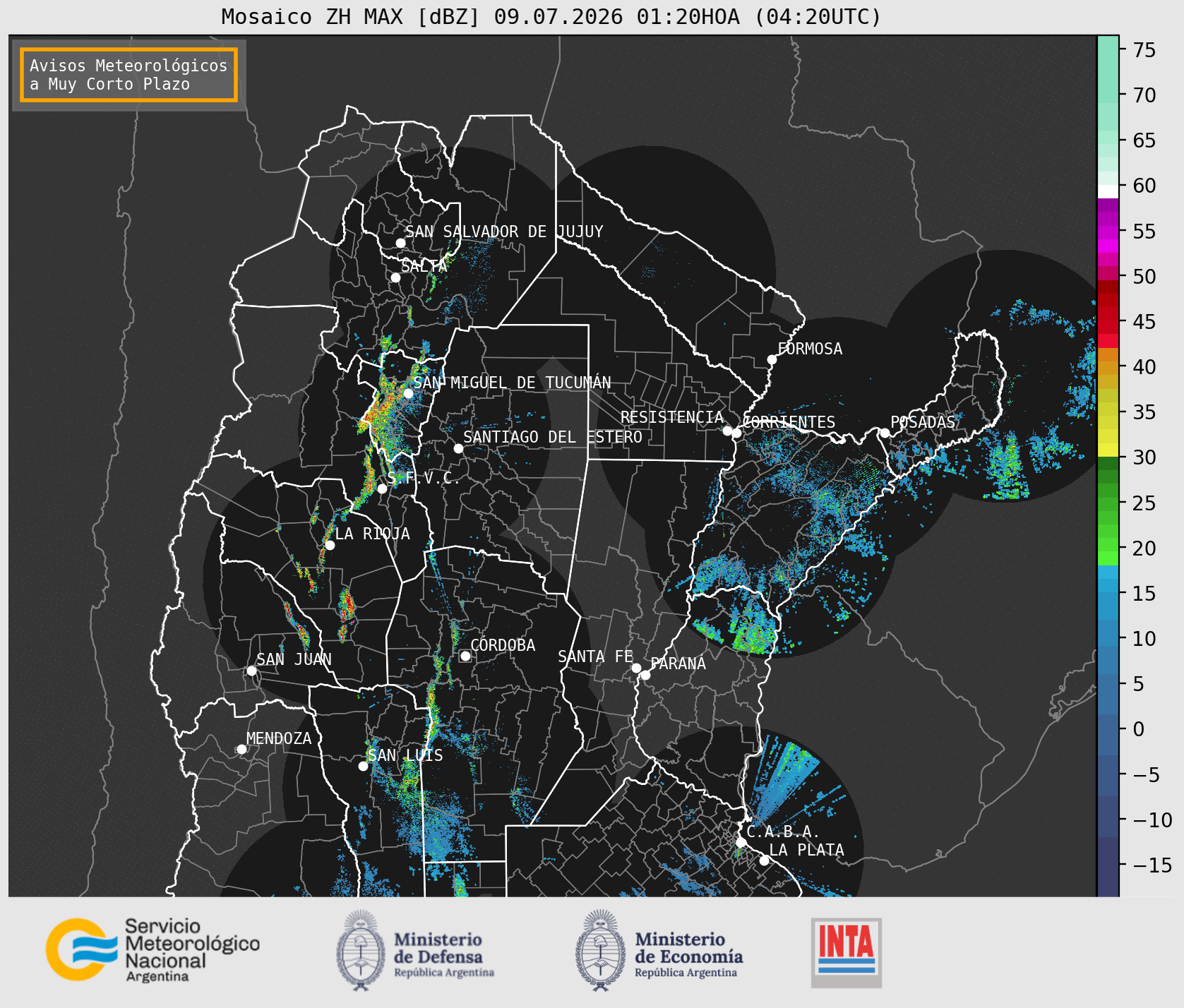Click the La Rioja city marker

point(330,545)
